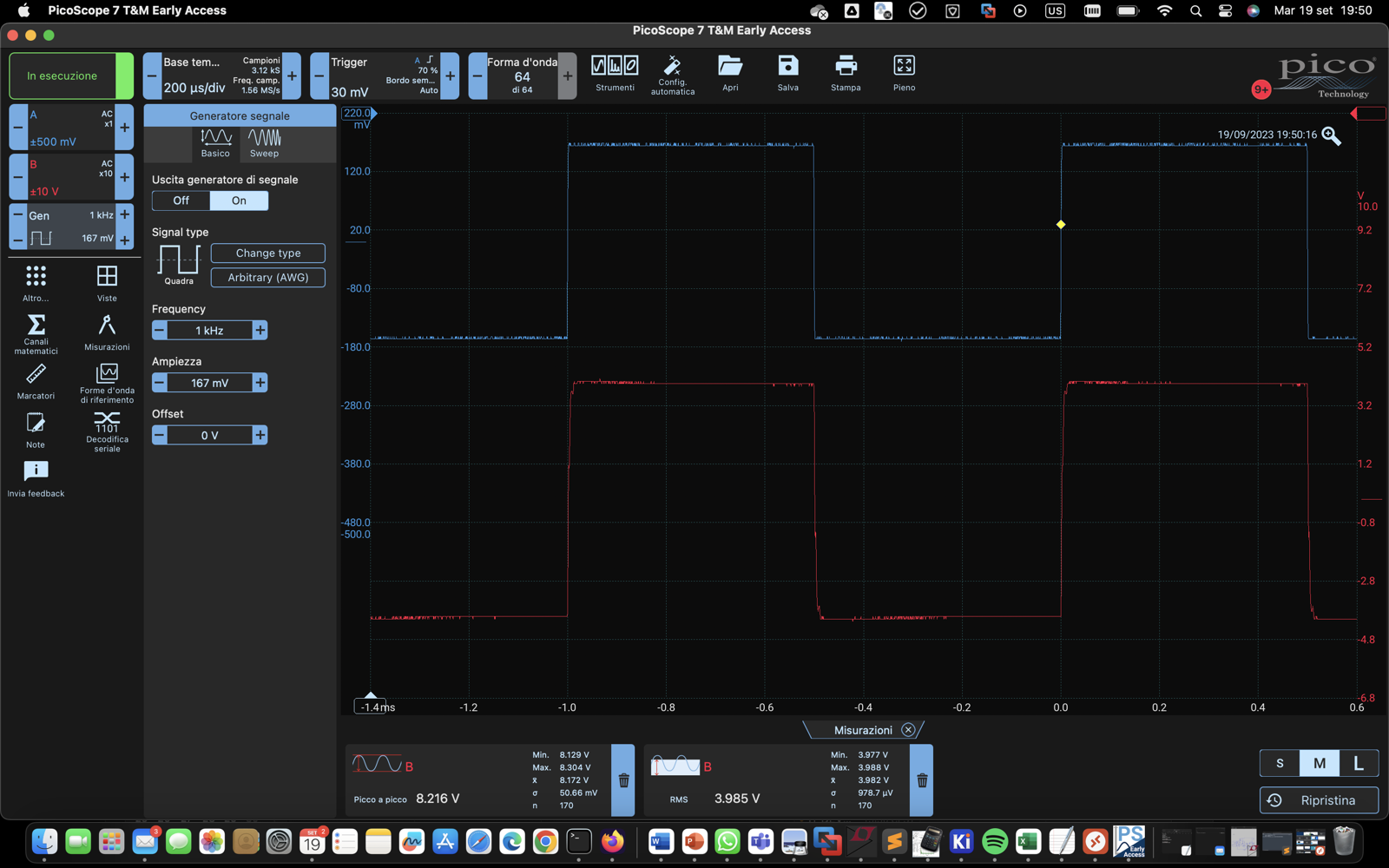
Task: Close the Misurazioni measurements panel
Action: click(908, 730)
